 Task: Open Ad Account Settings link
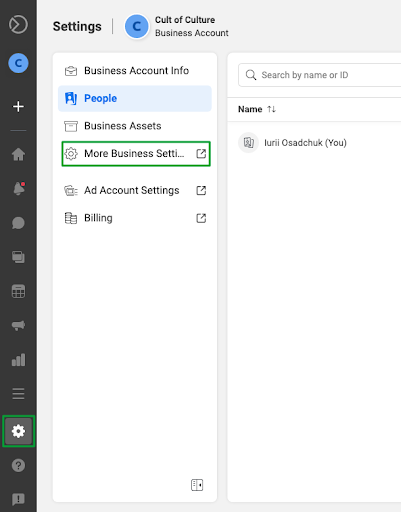click(135, 190)
